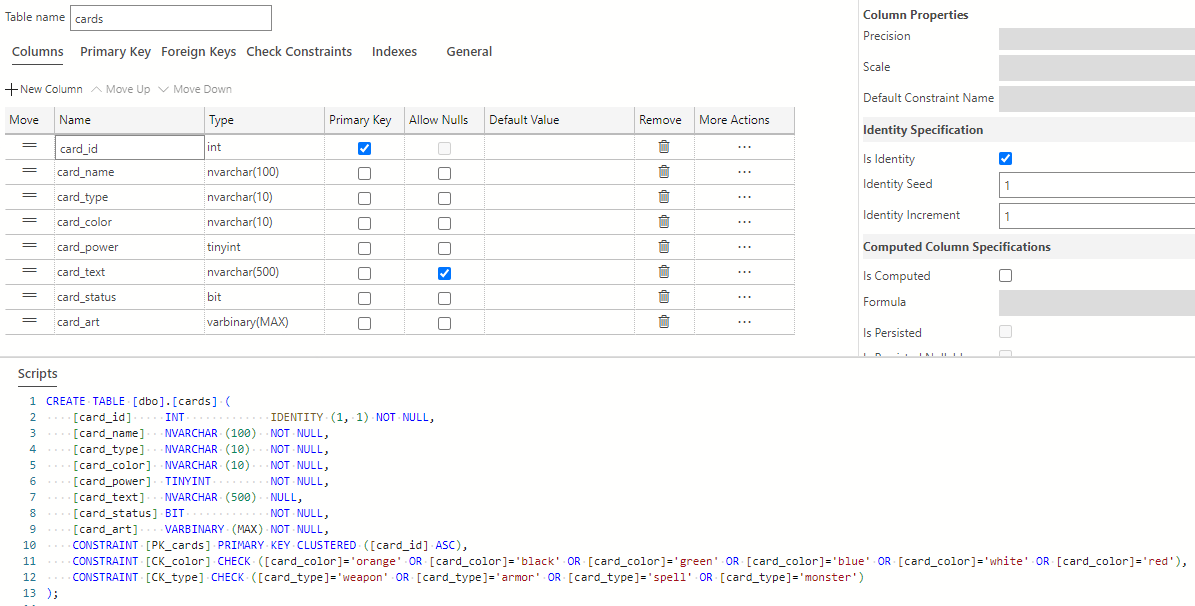Open card_color's nvarchar(10) type dropdown
1195x606 pixels.
pos(264,223)
